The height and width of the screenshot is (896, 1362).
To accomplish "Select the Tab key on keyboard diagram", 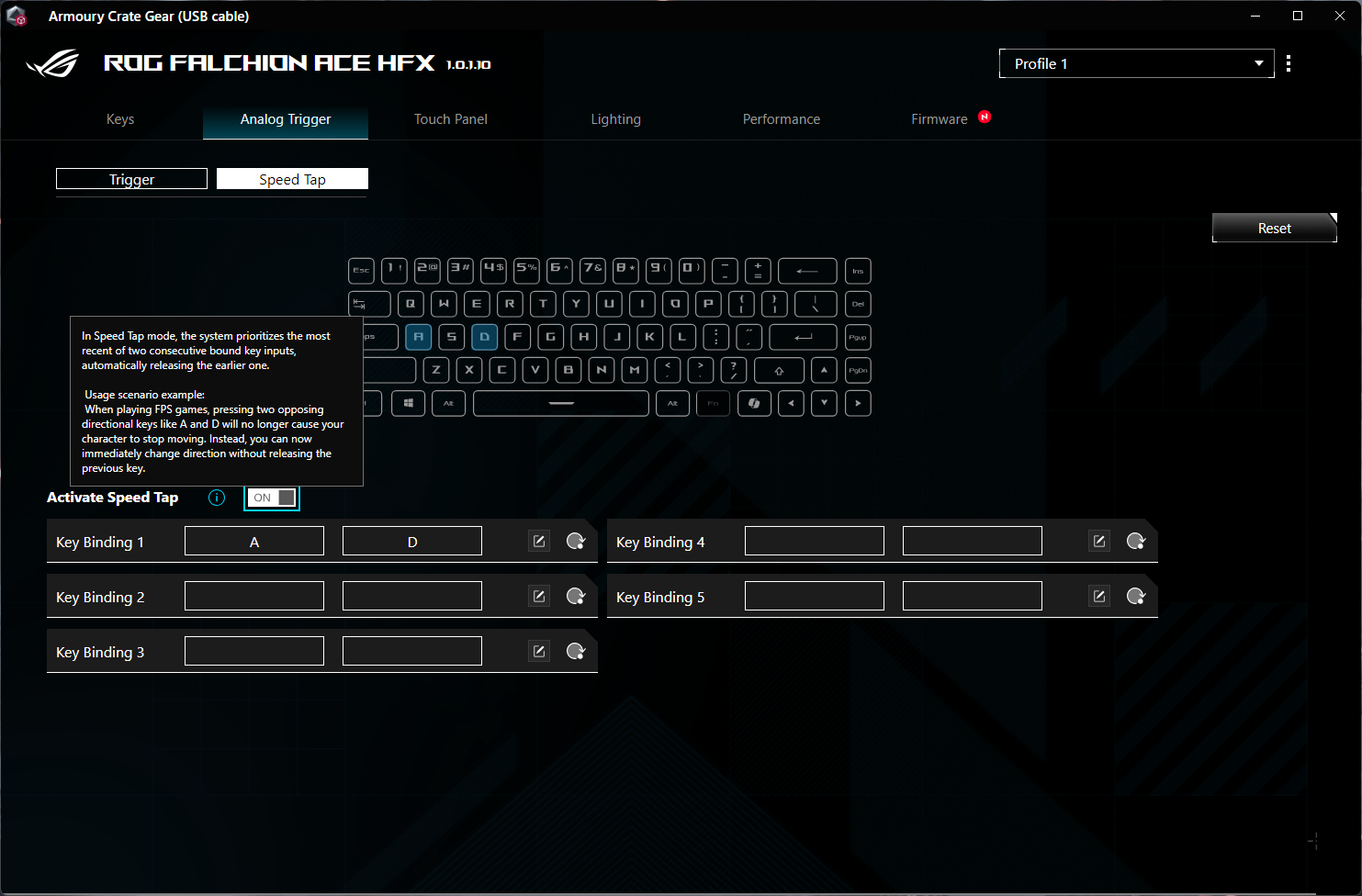I will (370, 304).
